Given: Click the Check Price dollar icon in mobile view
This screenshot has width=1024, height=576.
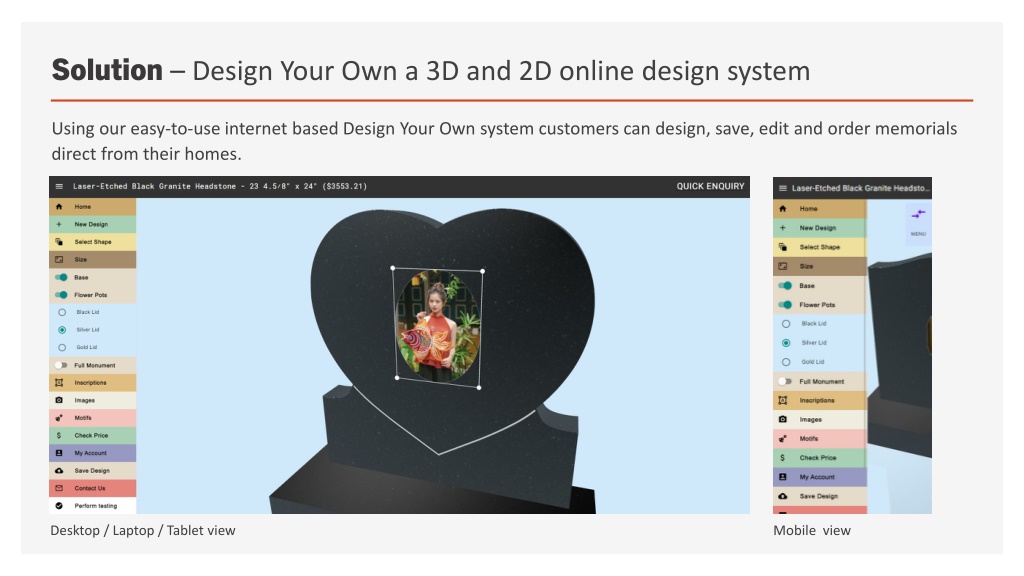Looking at the screenshot, I should click(782, 458).
